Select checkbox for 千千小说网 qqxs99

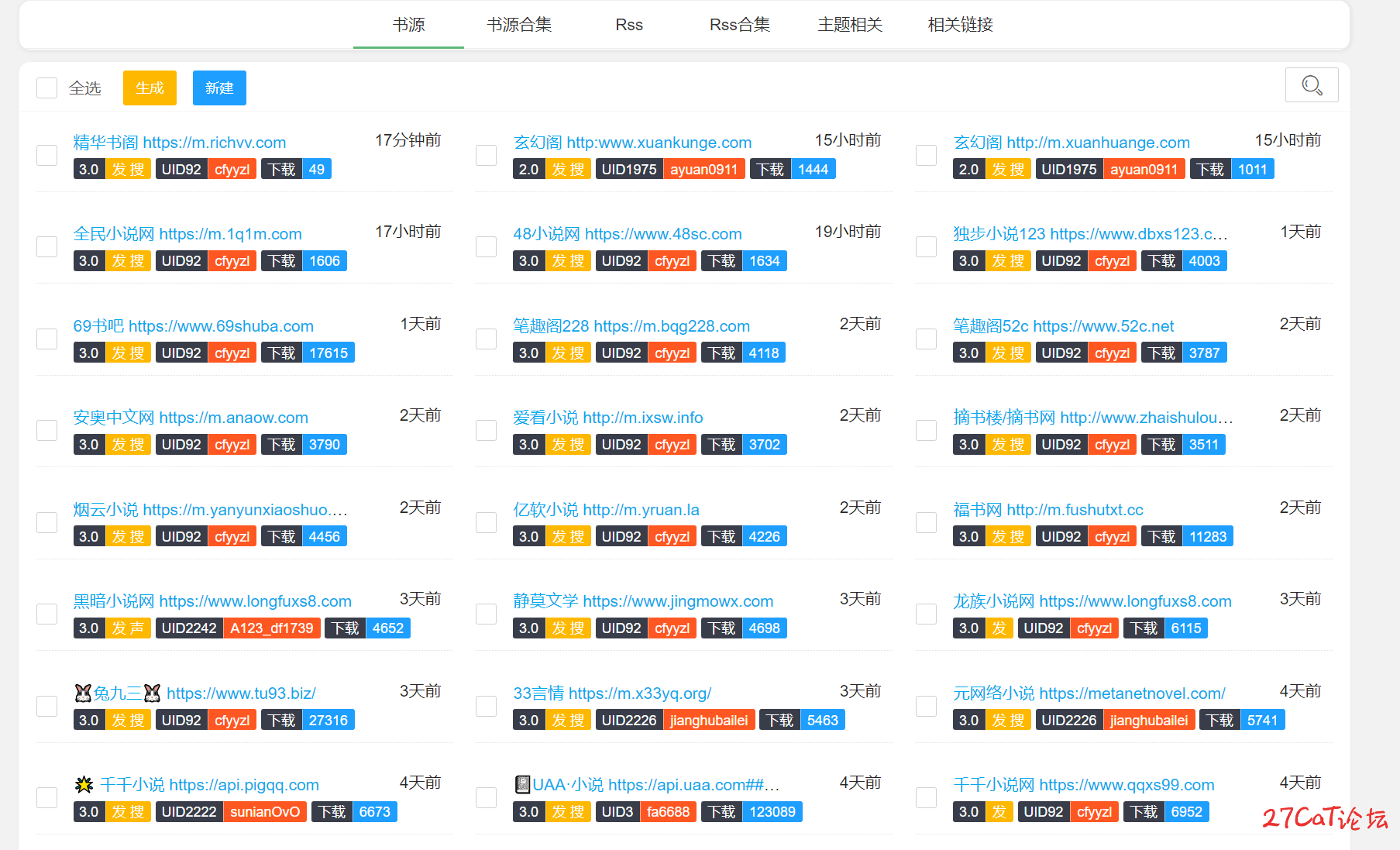click(x=927, y=797)
